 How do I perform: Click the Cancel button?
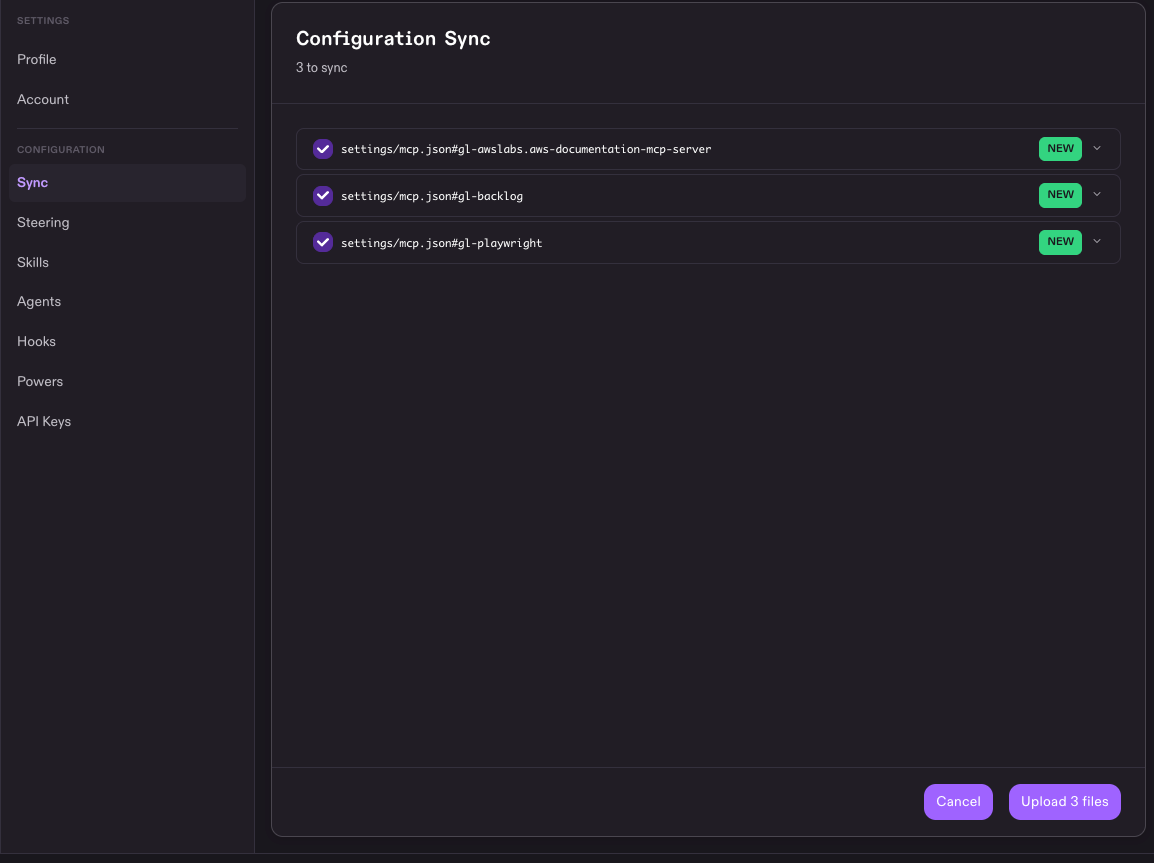[958, 802]
